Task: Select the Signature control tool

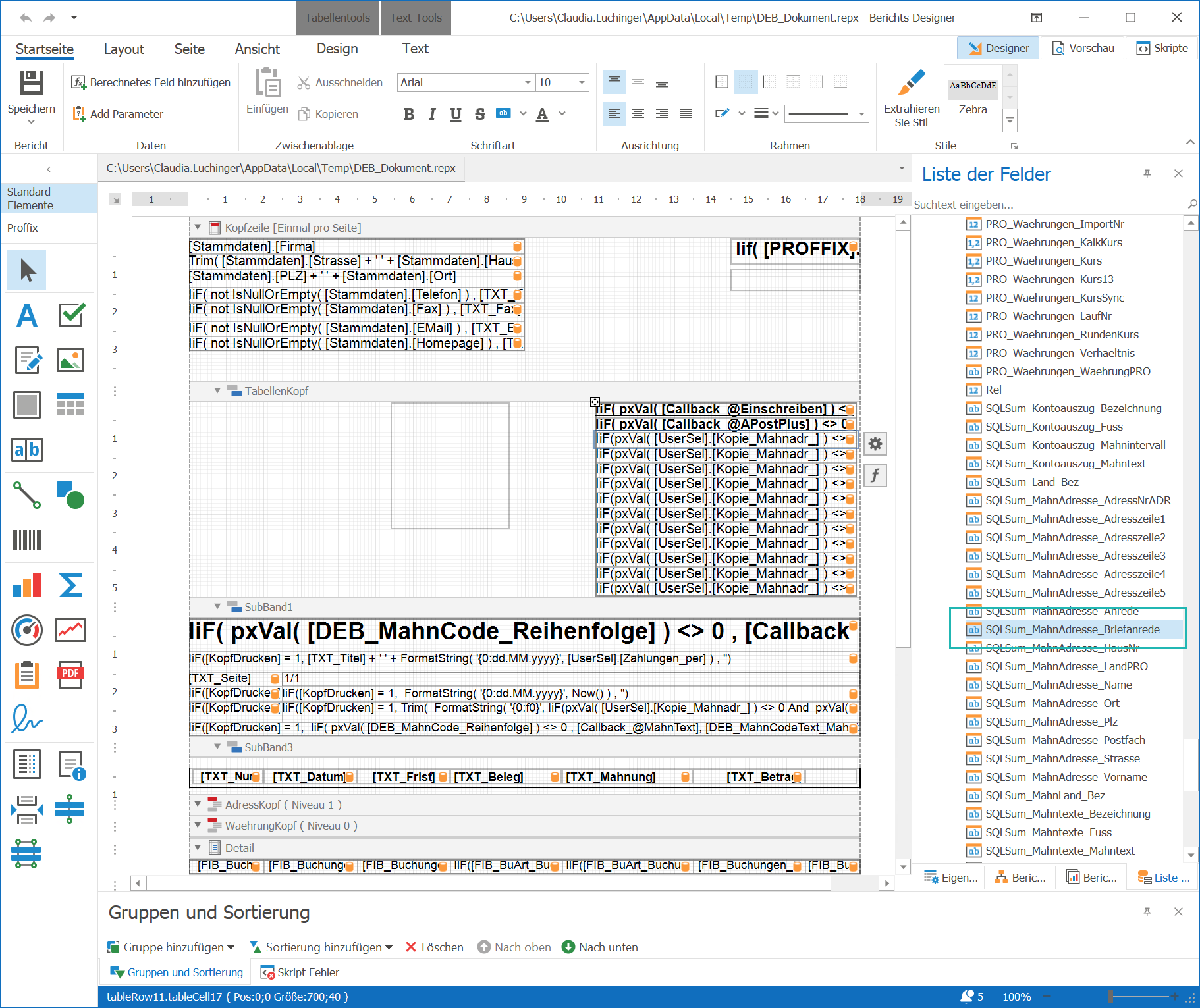Action: (27, 719)
